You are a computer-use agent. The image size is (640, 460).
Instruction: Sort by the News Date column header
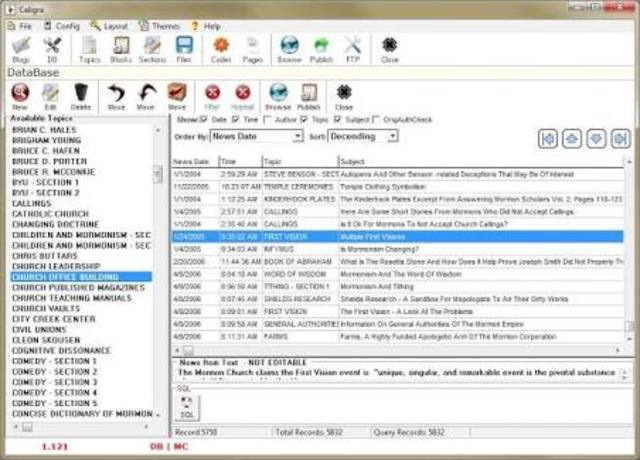point(195,162)
